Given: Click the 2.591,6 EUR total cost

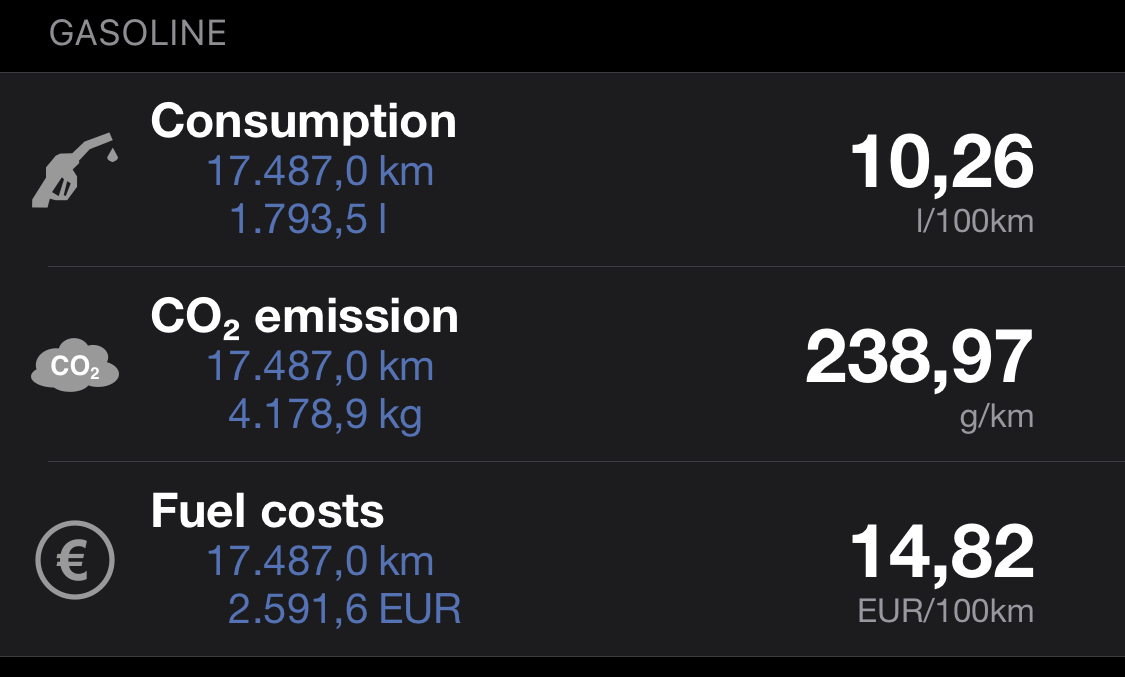Looking at the screenshot, I should (x=344, y=609).
